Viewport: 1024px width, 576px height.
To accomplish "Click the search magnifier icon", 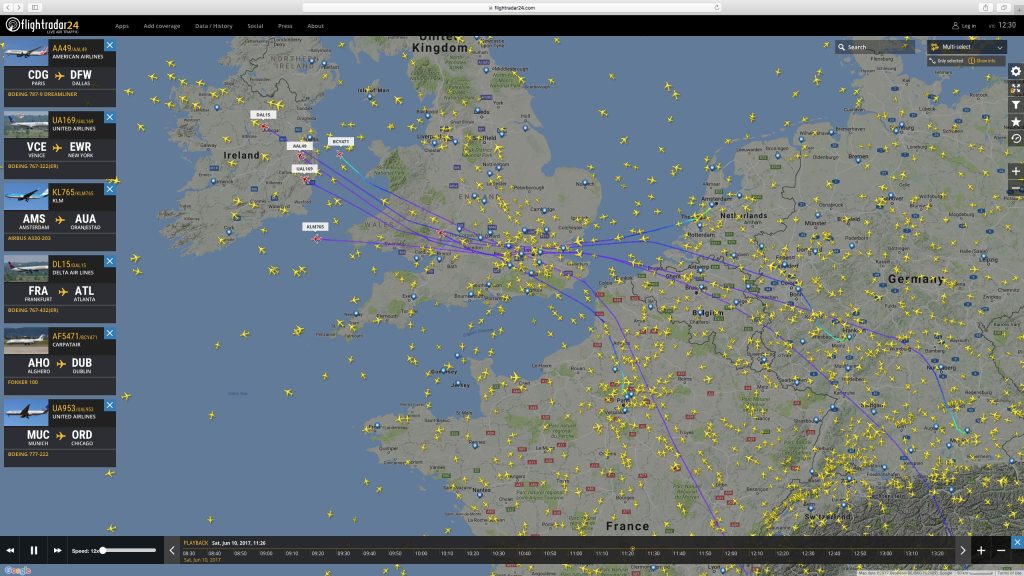I will 841,47.
